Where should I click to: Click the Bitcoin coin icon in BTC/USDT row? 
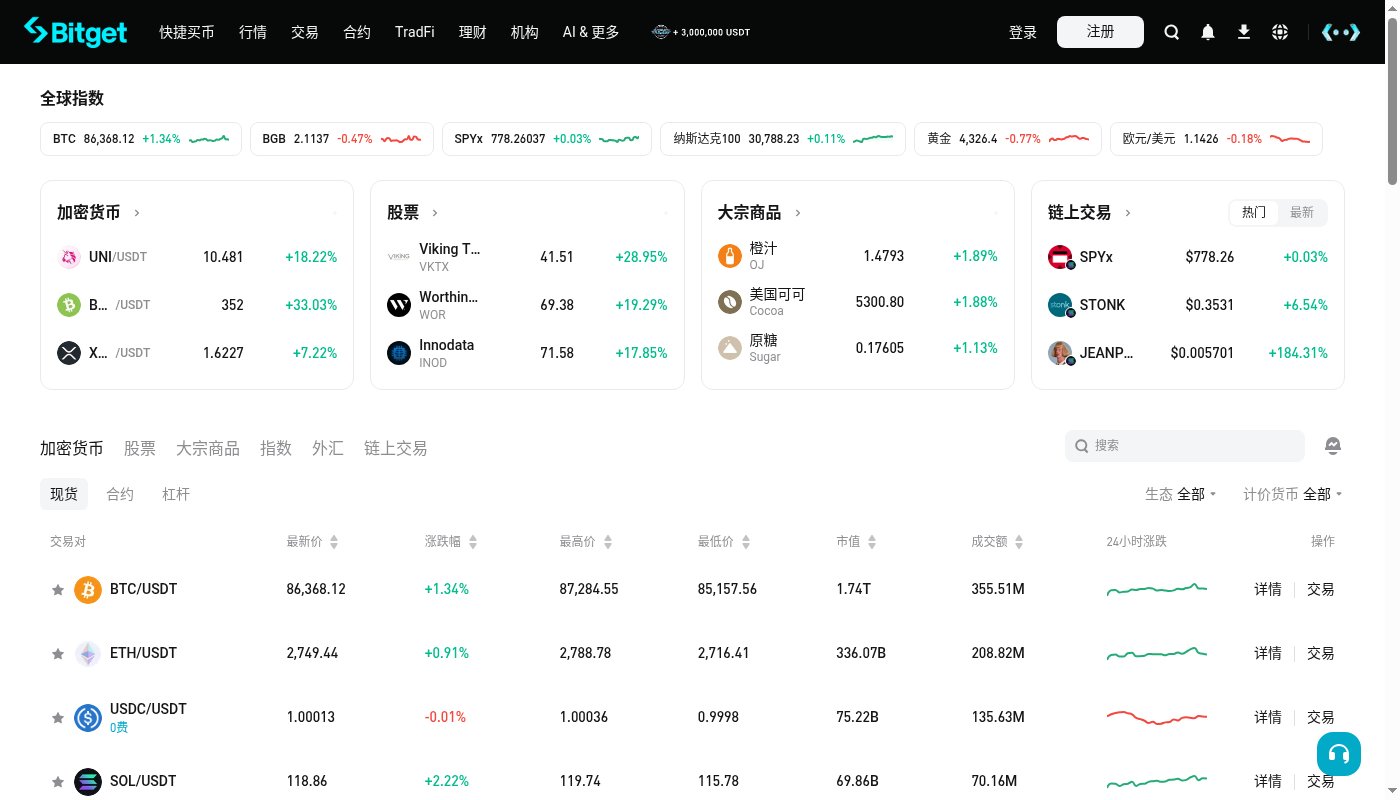coord(88,589)
